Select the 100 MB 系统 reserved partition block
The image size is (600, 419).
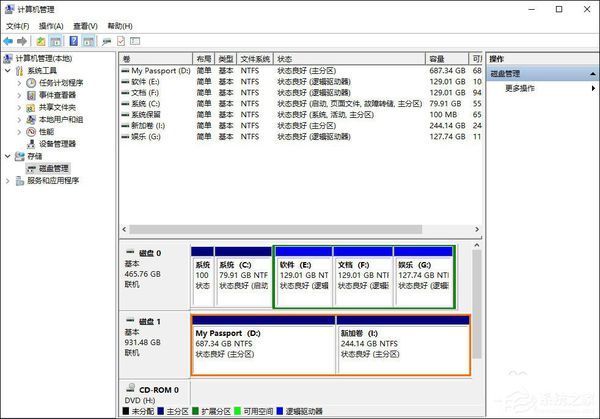point(202,277)
